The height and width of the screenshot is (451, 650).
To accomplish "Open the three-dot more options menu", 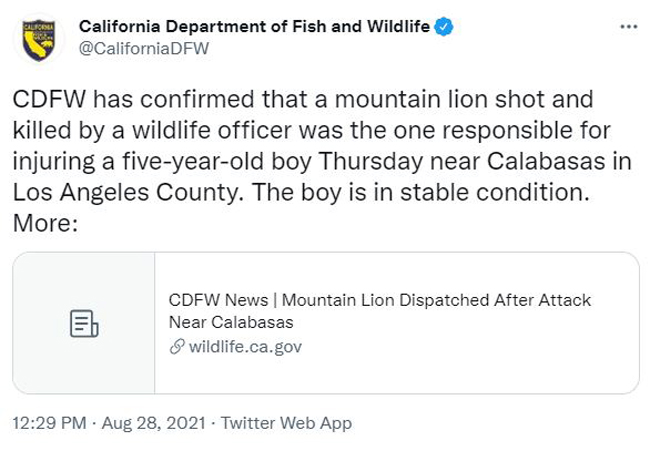I will pos(628,27).
